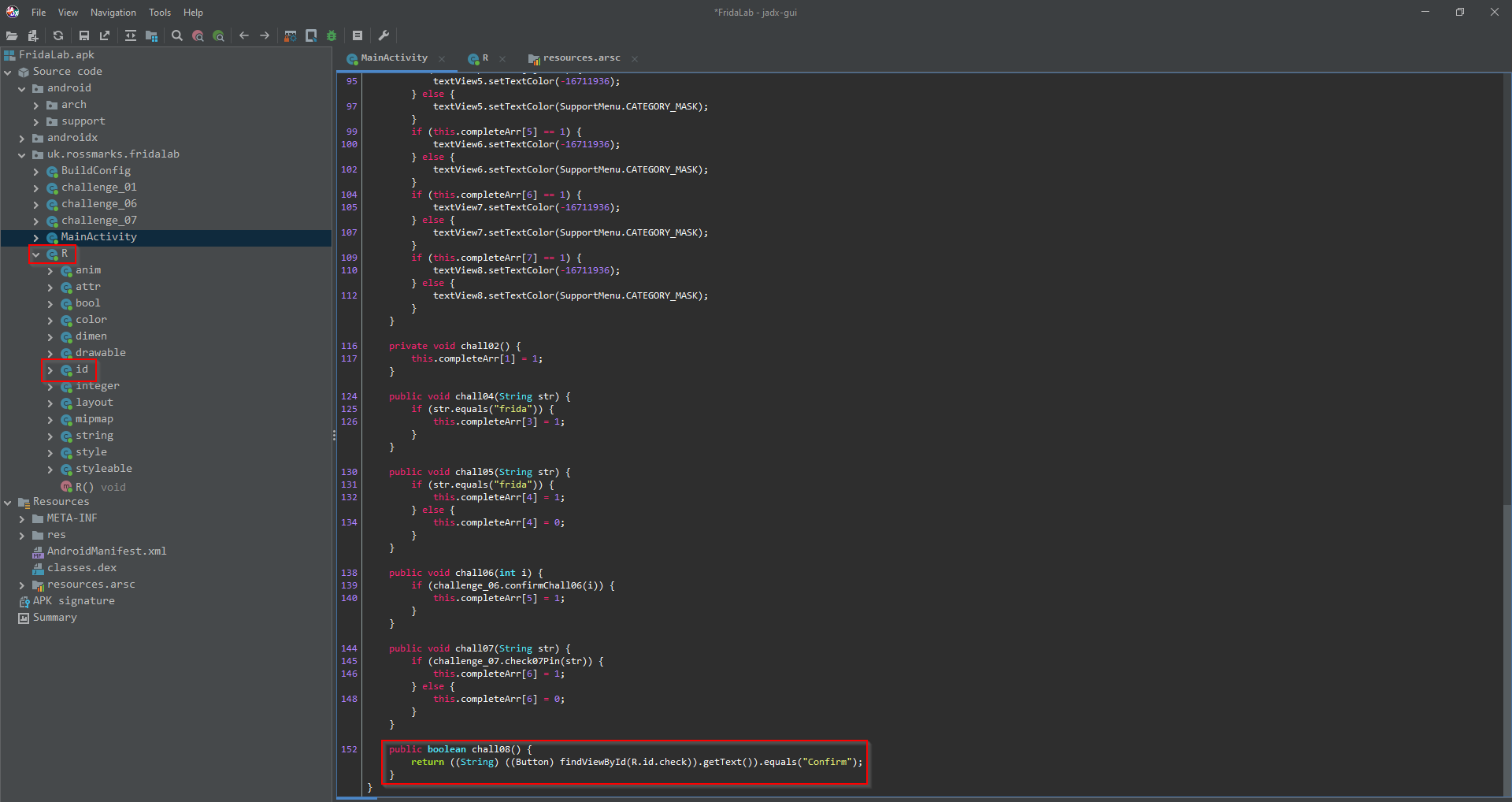Viewport: 1512px width, 802px height.
Task: Select MainActivity in the tree
Action: (98, 237)
